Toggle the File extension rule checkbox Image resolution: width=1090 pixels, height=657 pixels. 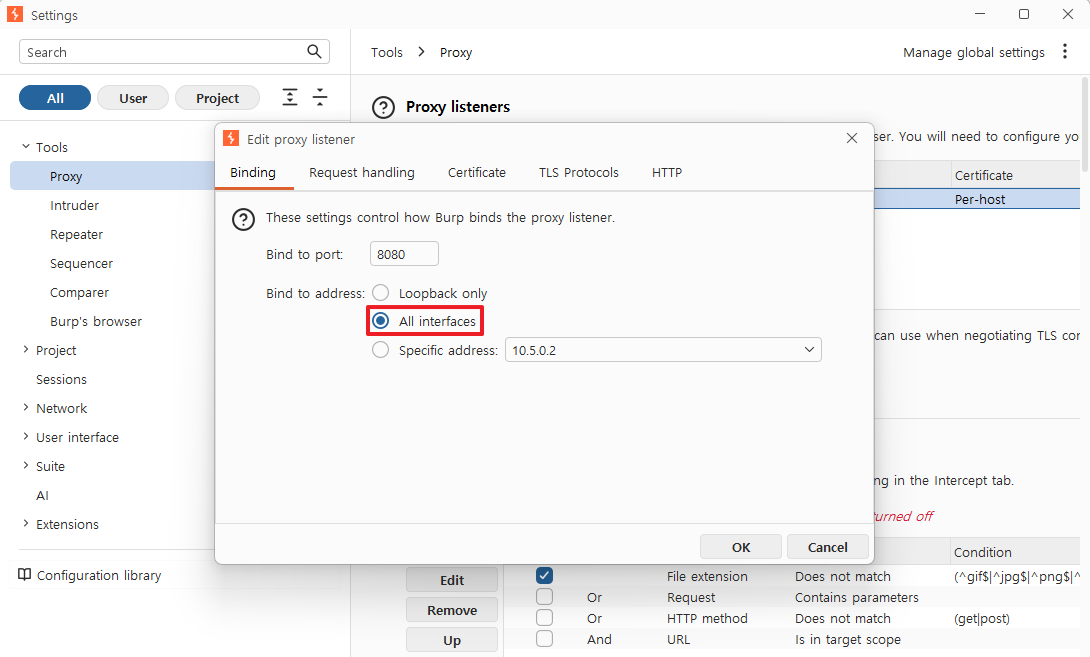click(x=544, y=576)
